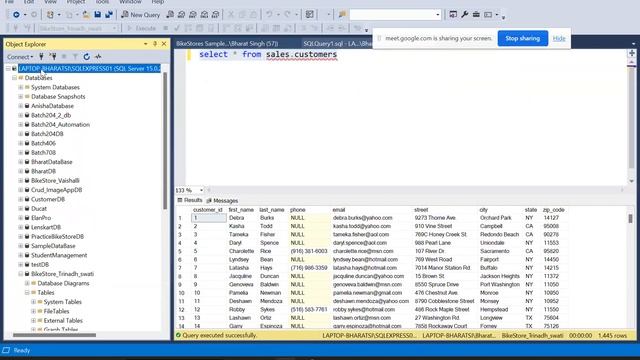
Task: Click the Hide link in sharing bar
Action: pos(559,38)
